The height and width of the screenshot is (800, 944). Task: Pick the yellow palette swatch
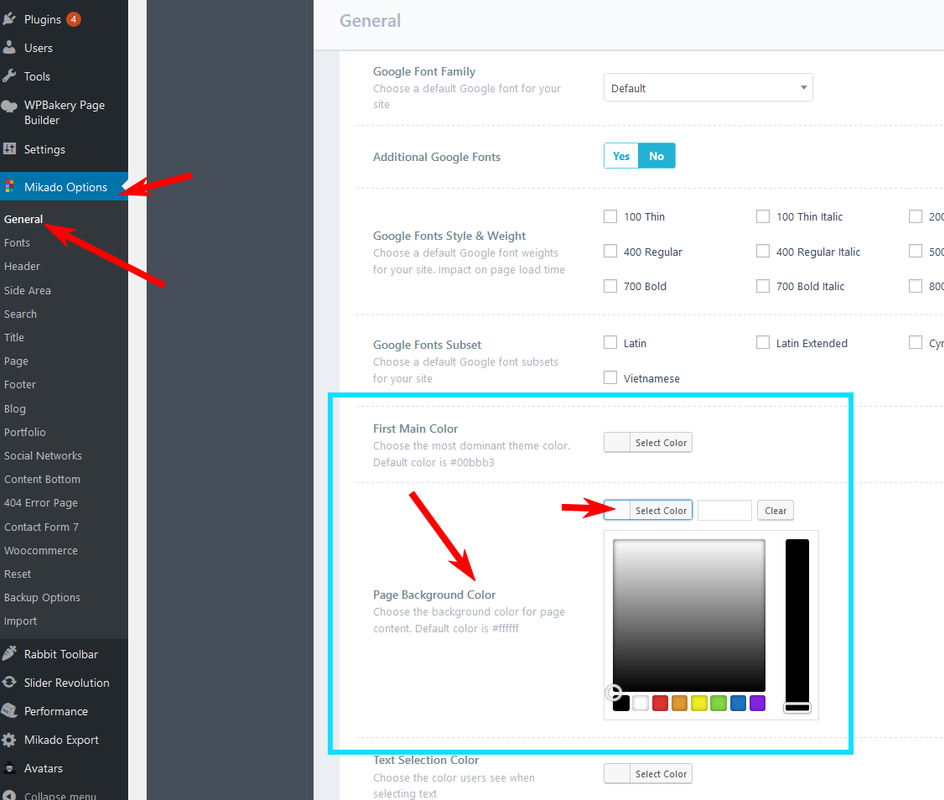click(699, 702)
